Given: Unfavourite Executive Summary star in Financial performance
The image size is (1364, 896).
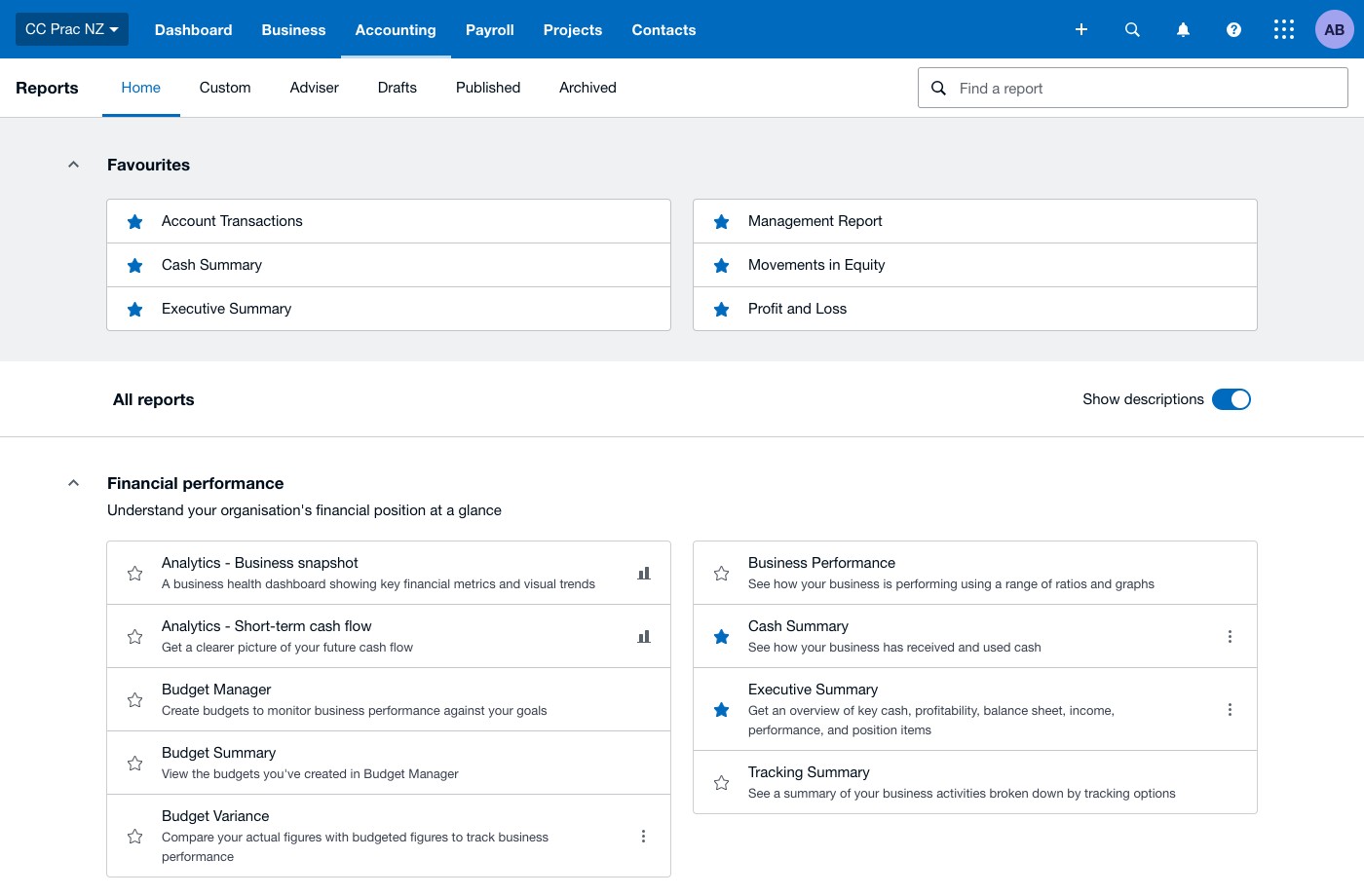Looking at the screenshot, I should tap(722, 710).
